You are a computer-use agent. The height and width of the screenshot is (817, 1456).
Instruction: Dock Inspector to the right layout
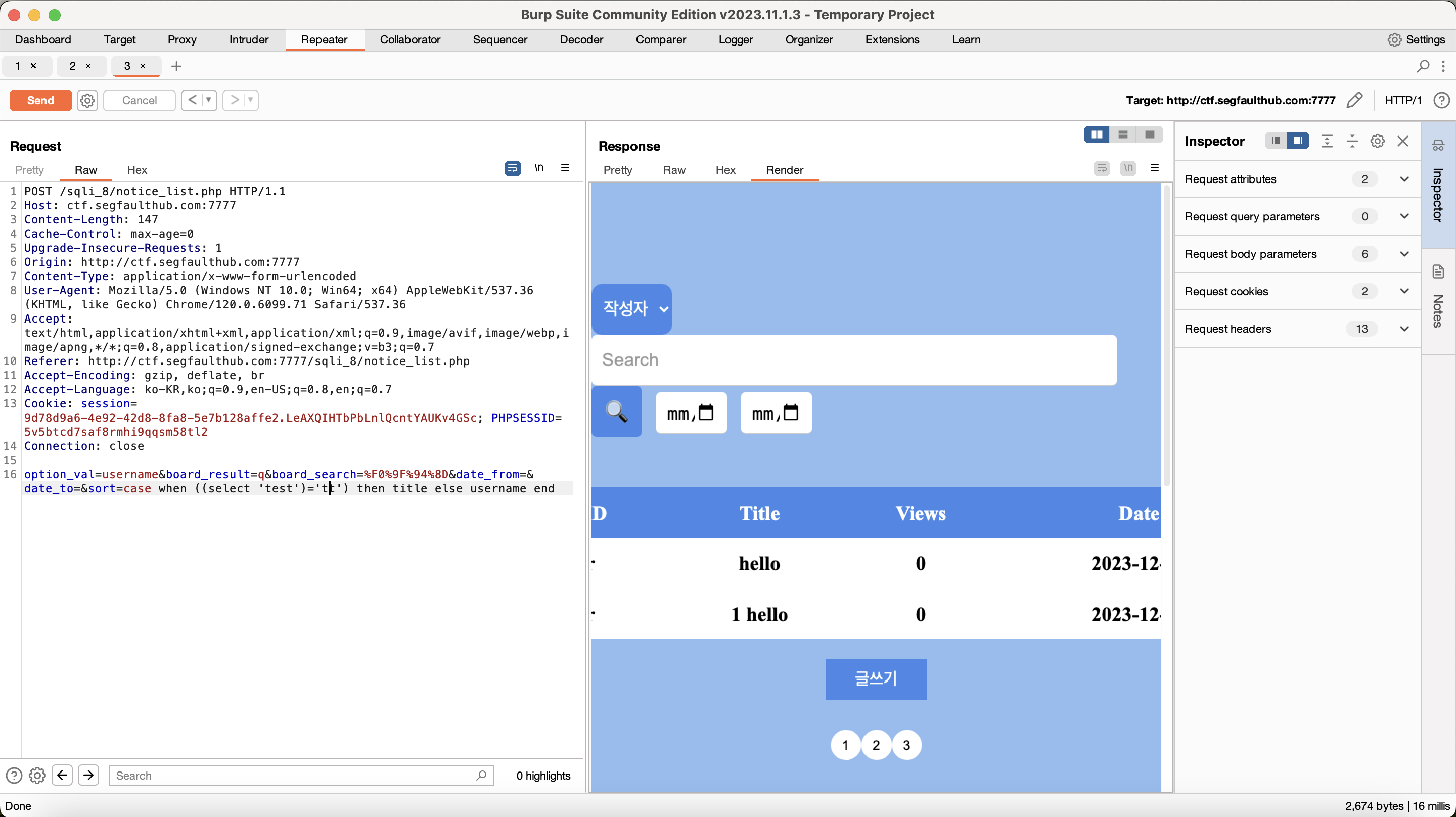(x=1298, y=141)
